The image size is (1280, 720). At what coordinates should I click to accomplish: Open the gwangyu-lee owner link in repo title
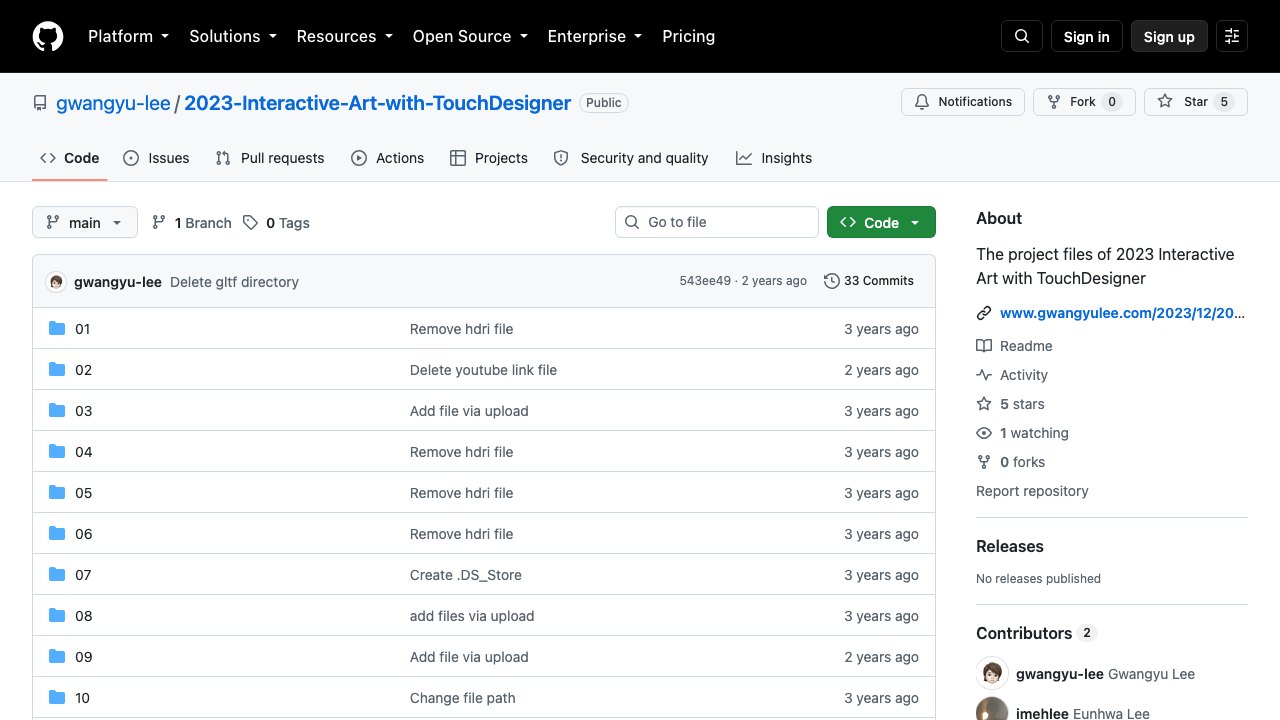pyautogui.click(x=113, y=103)
